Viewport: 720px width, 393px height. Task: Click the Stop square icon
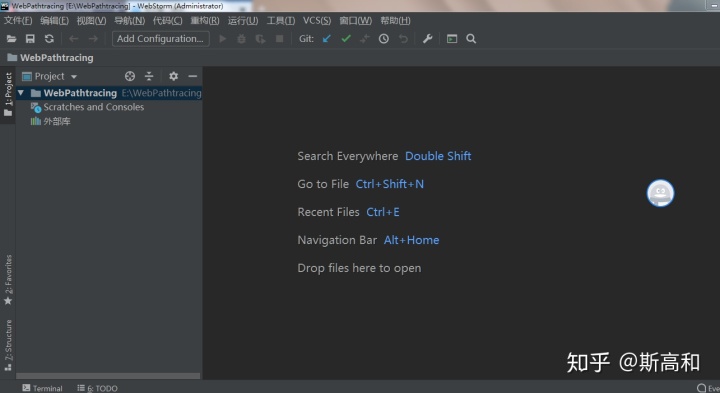(279, 39)
